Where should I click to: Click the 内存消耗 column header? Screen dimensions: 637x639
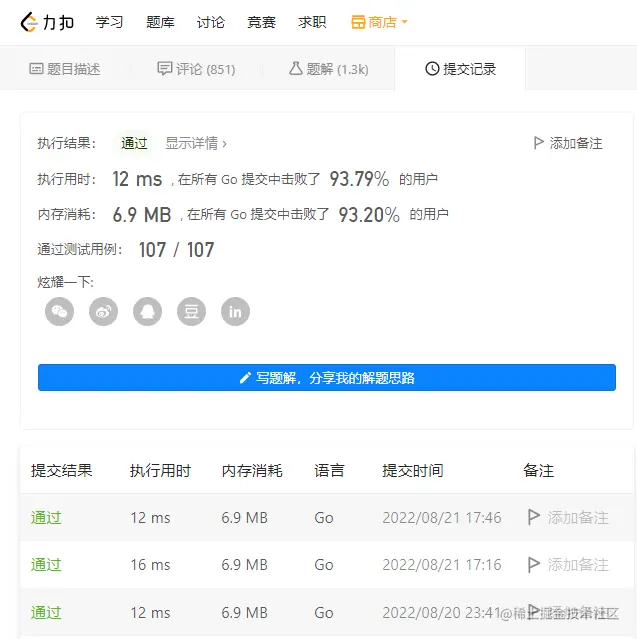[252, 471]
